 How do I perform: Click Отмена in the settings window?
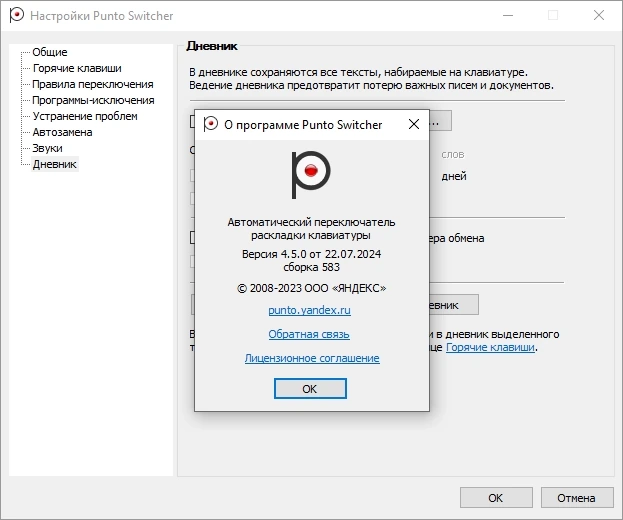577,498
